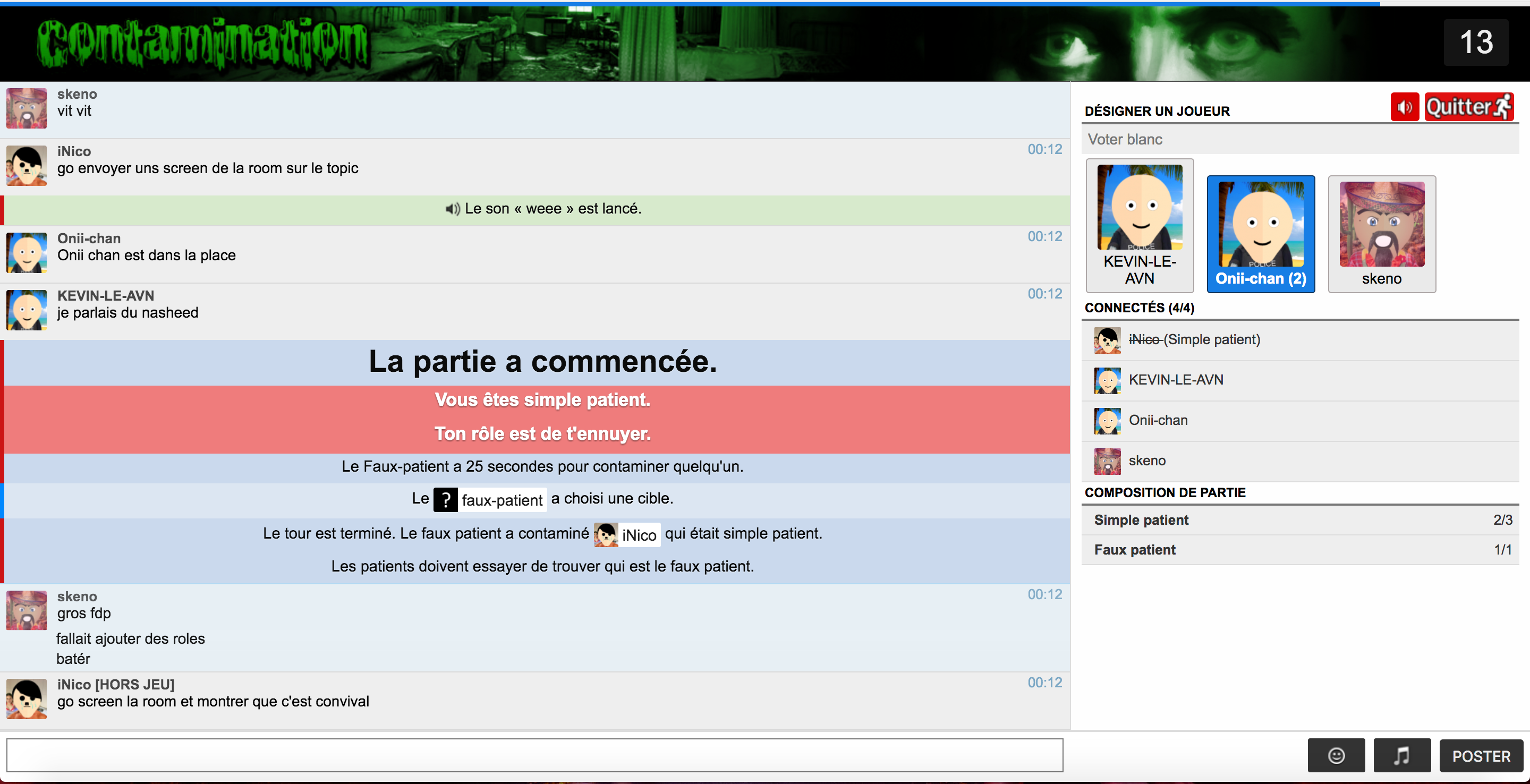
Task: Mute the game sound with the red speaker icon
Action: pyautogui.click(x=1404, y=107)
